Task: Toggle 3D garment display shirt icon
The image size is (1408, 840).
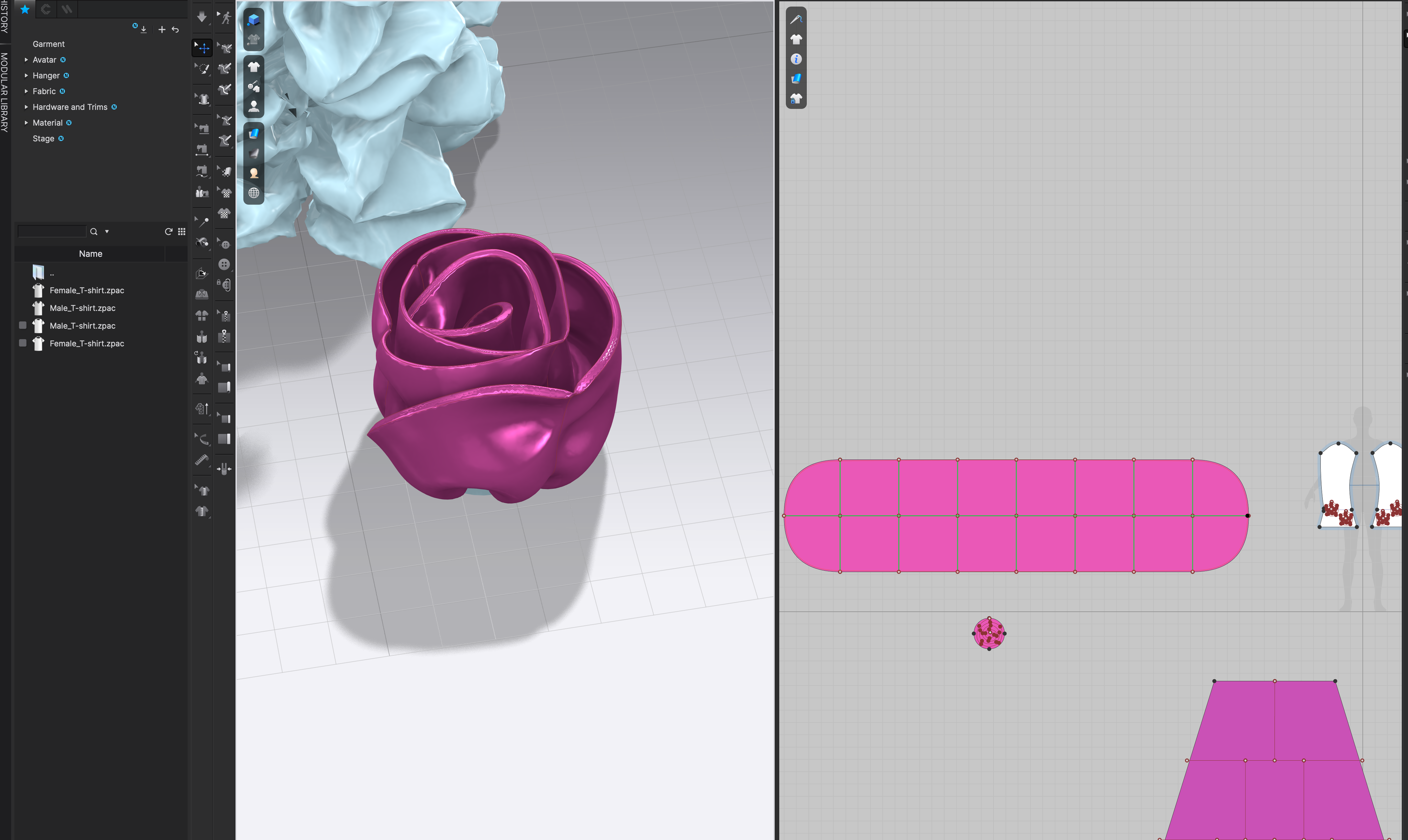Action: [254, 67]
